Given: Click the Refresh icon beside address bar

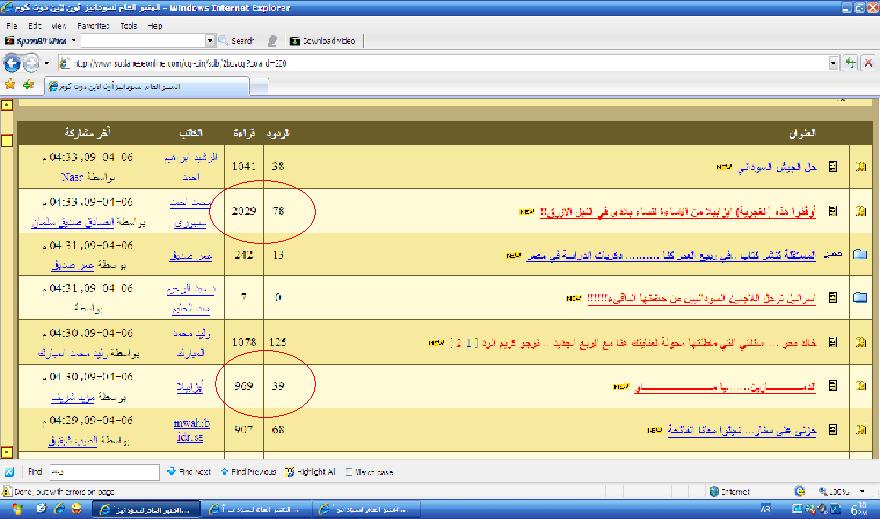Looking at the screenshot, I should (x=851, y=62).
